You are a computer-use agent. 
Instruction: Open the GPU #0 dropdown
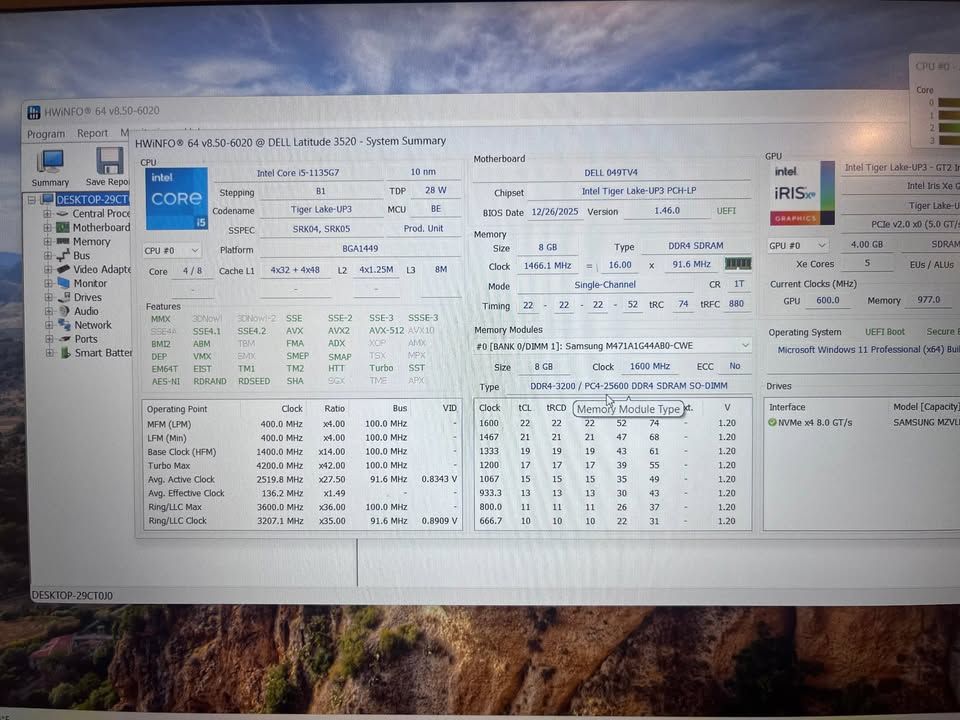798,246
